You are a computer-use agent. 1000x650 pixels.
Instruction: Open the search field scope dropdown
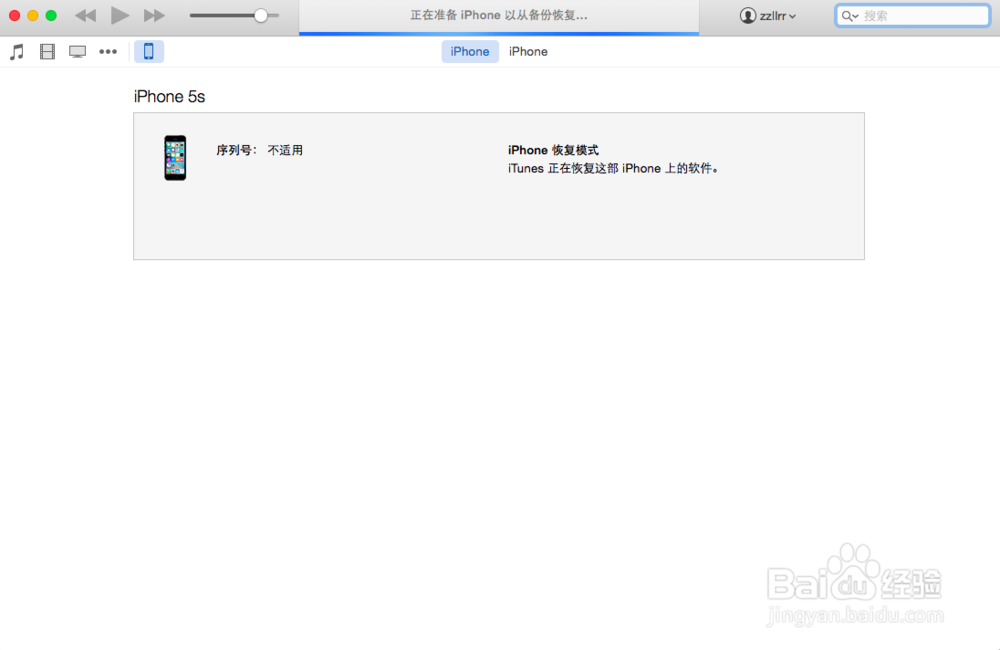pos(851,15)
